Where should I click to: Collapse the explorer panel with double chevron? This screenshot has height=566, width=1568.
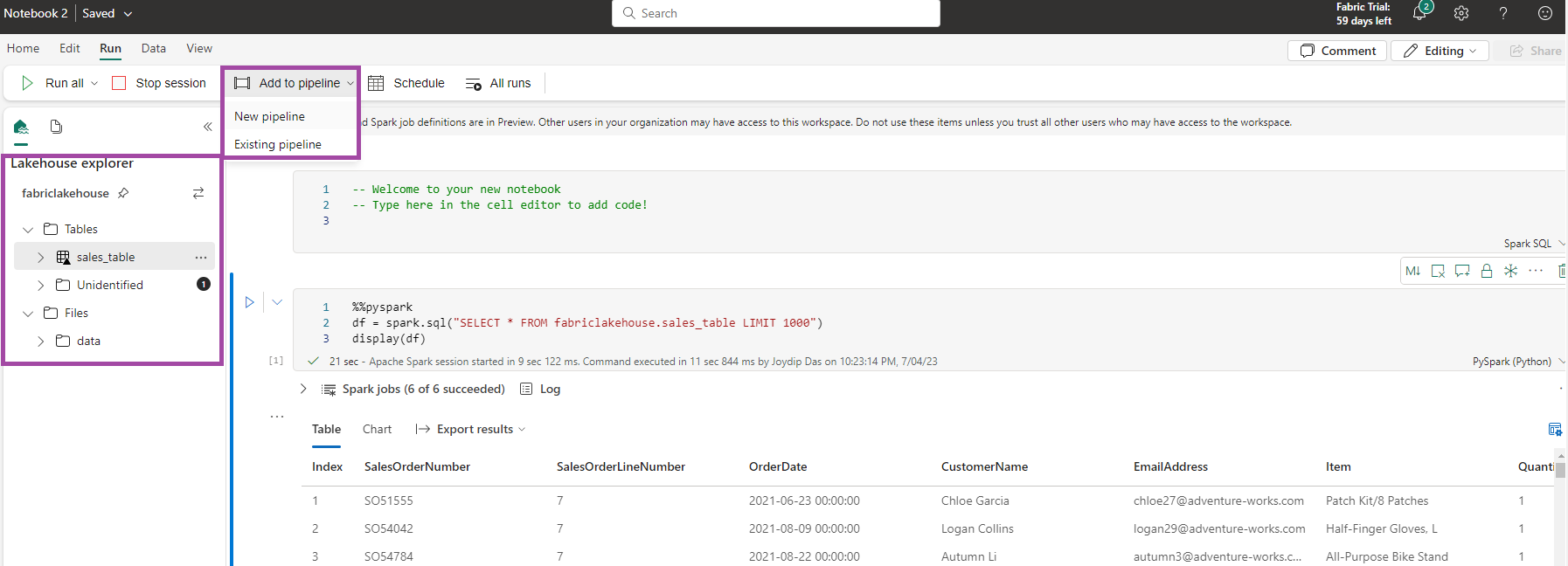pos(208,127)
